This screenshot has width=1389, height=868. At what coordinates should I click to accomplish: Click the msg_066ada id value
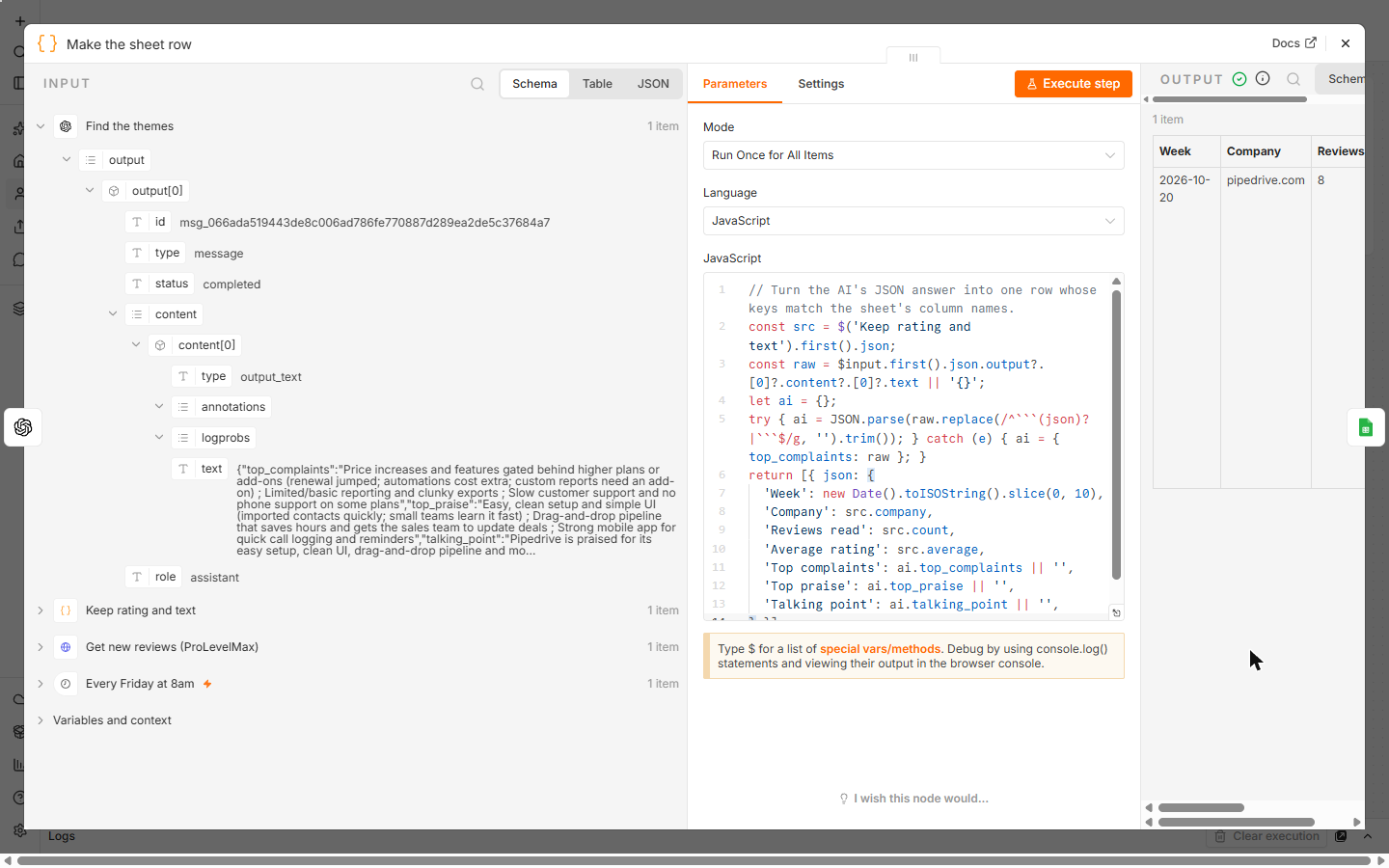click(364, 222)
